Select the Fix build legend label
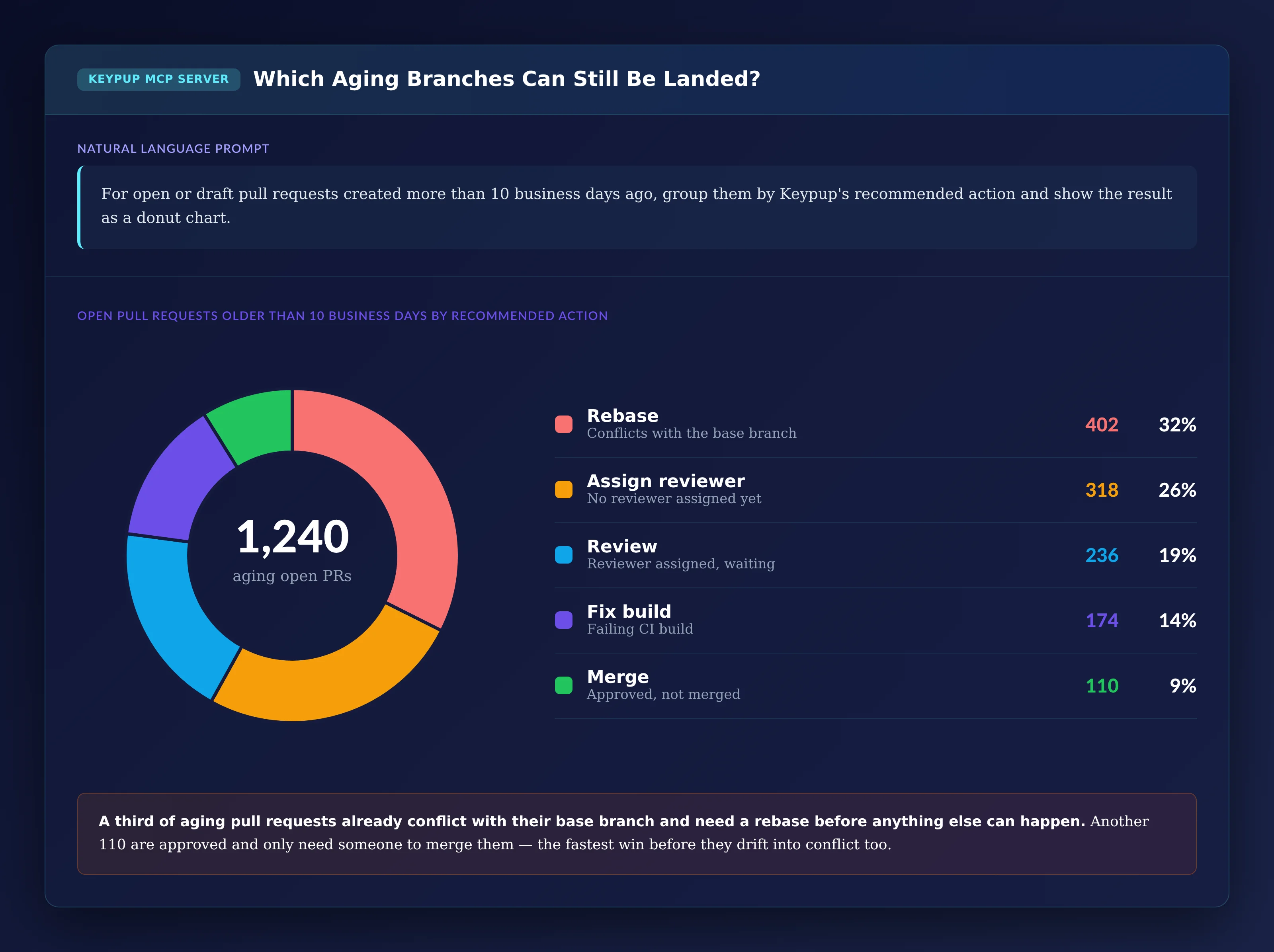1274x952 pixels. (629, 611)
